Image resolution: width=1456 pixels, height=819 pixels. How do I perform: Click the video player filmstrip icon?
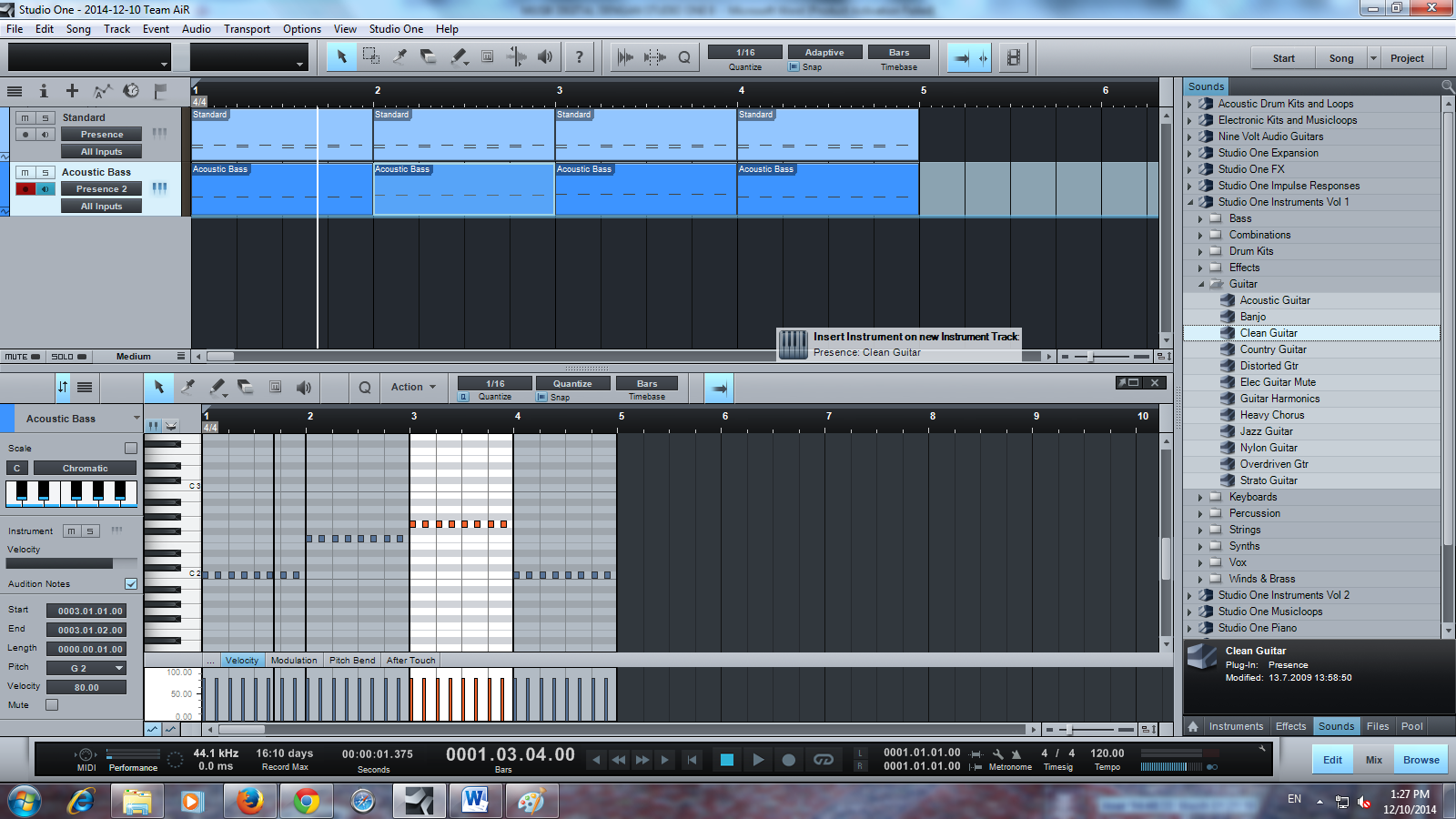pos(1013,57)
